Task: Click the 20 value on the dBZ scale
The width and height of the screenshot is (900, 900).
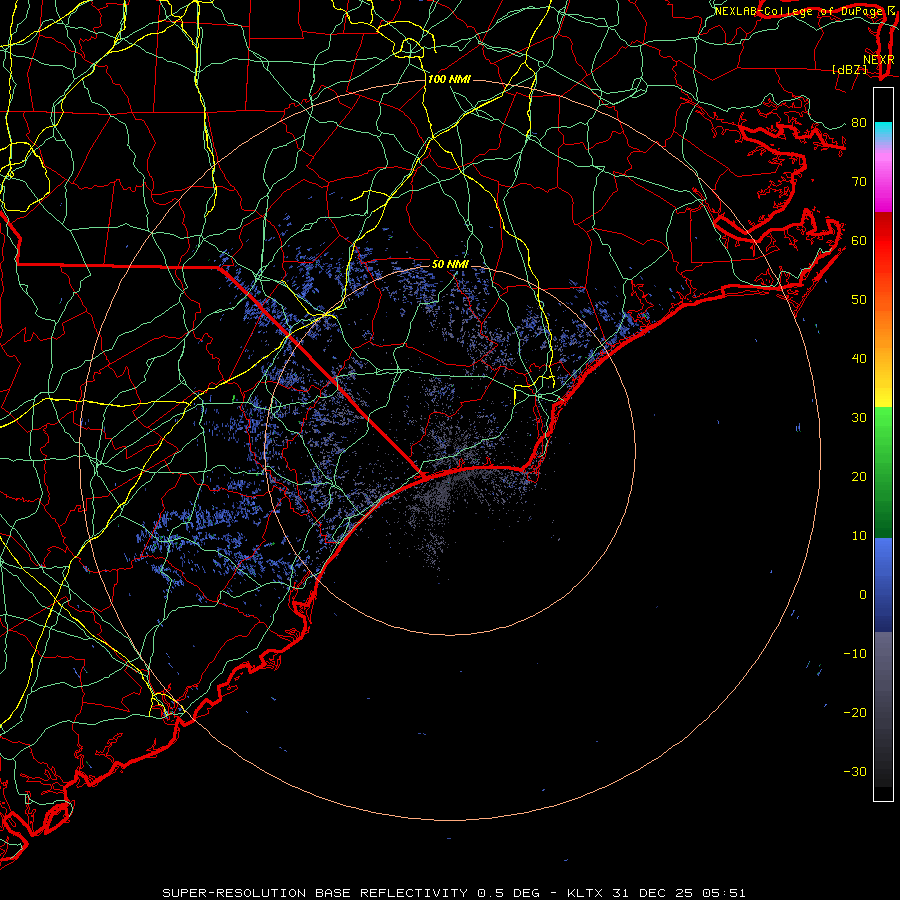Action: 859,477
